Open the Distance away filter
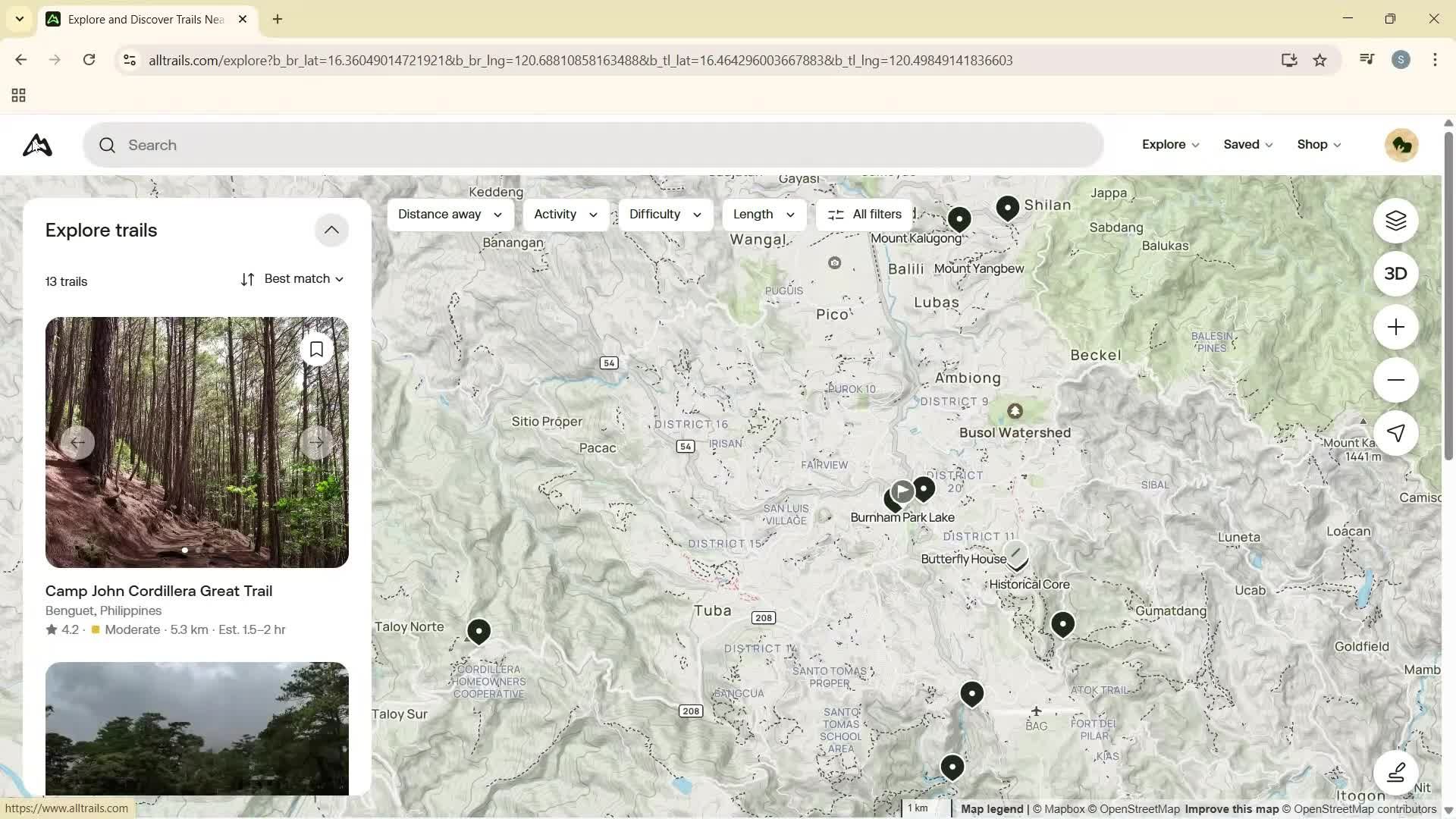The width and height of the screenshot is (1456, 819). 449,214
